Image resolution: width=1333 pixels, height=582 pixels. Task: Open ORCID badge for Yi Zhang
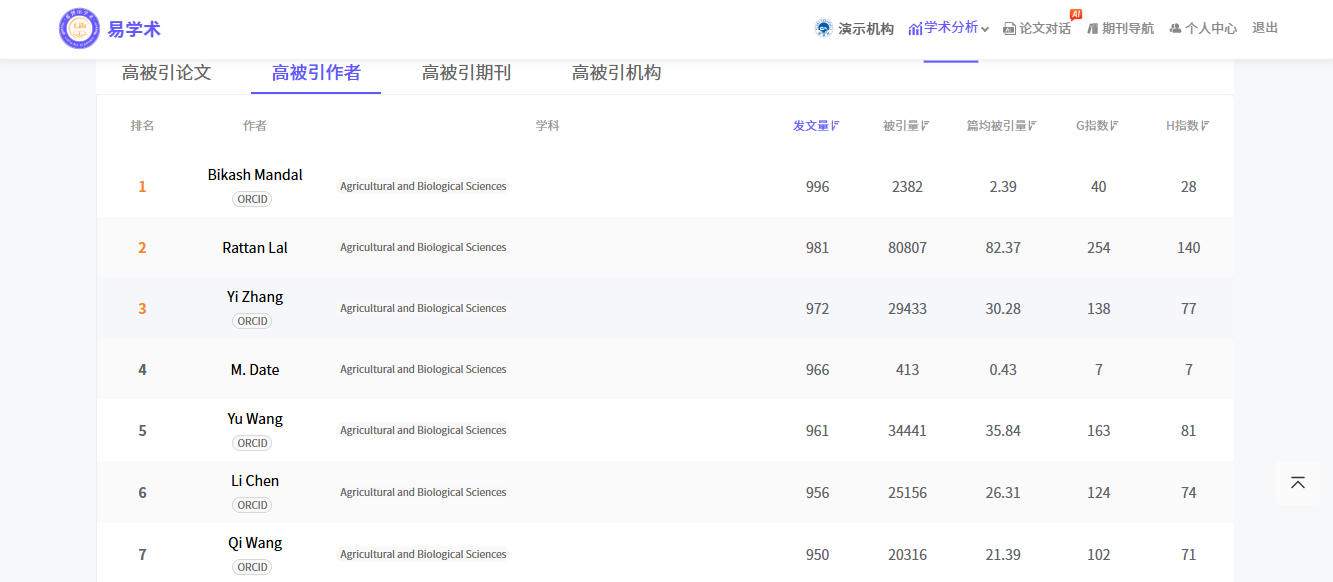coord(252,321)
